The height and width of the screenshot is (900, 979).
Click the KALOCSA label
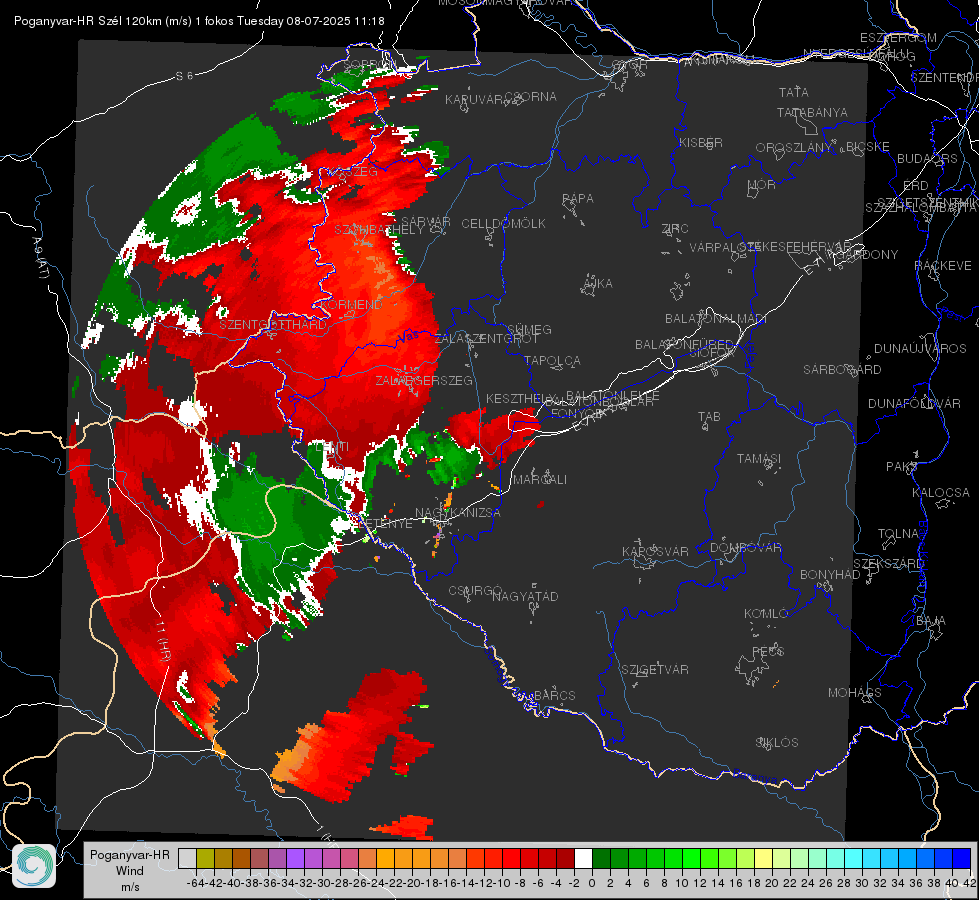click(x=940, y=493)
